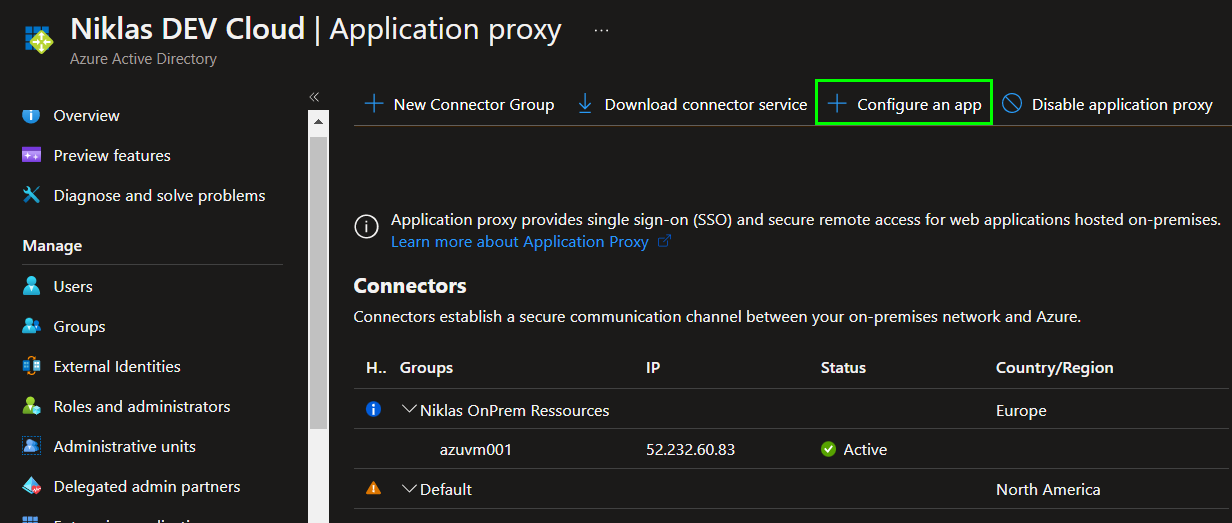Image resolution: width=1232 pixels, height=523 pixels.
Task: Click the Groups icon in sidebar
Action: [x=32, y=327]
